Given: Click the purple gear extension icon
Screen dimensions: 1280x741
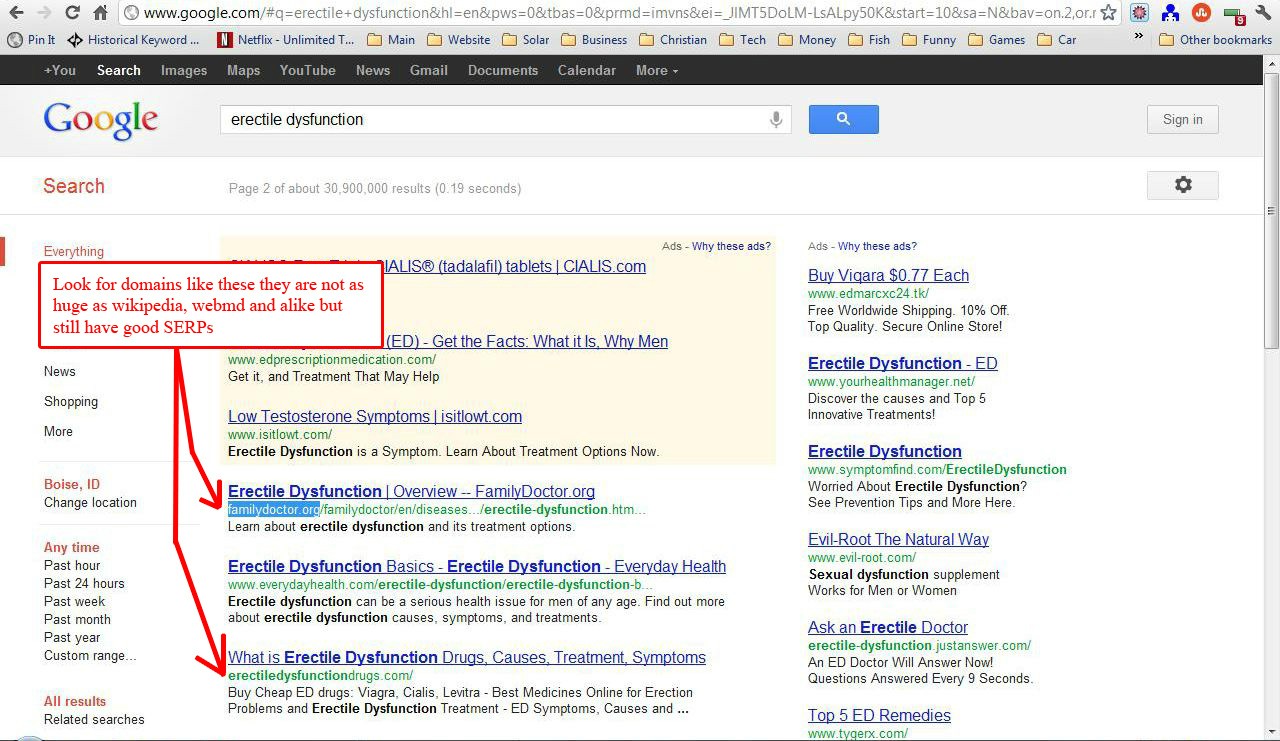Looking at the screenshot, I should click(1139, 13).
